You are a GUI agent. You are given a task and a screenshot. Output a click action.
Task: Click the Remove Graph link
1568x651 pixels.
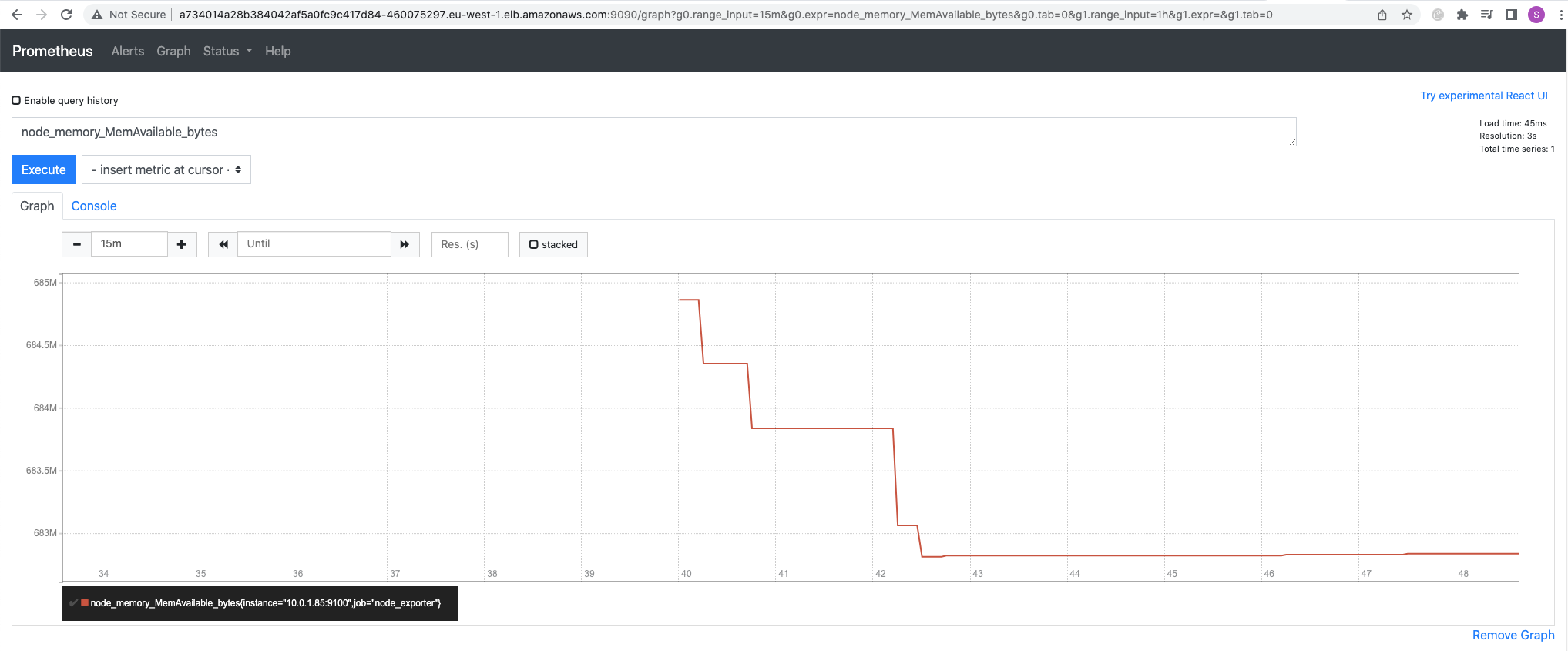click(1513, 635)
